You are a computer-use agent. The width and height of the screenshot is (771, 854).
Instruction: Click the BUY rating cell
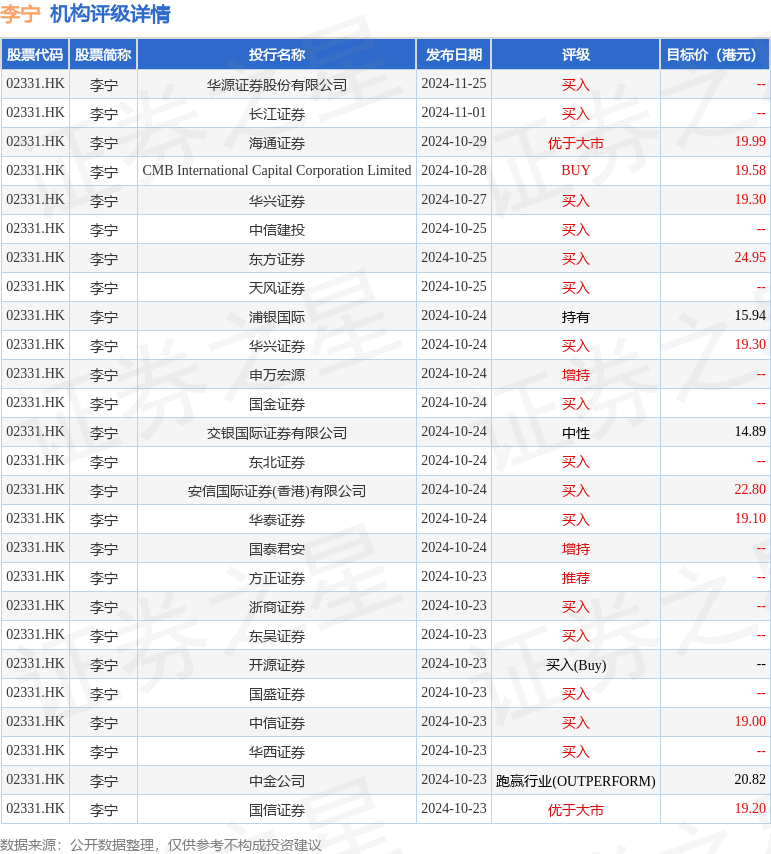(x=576, y=170)
